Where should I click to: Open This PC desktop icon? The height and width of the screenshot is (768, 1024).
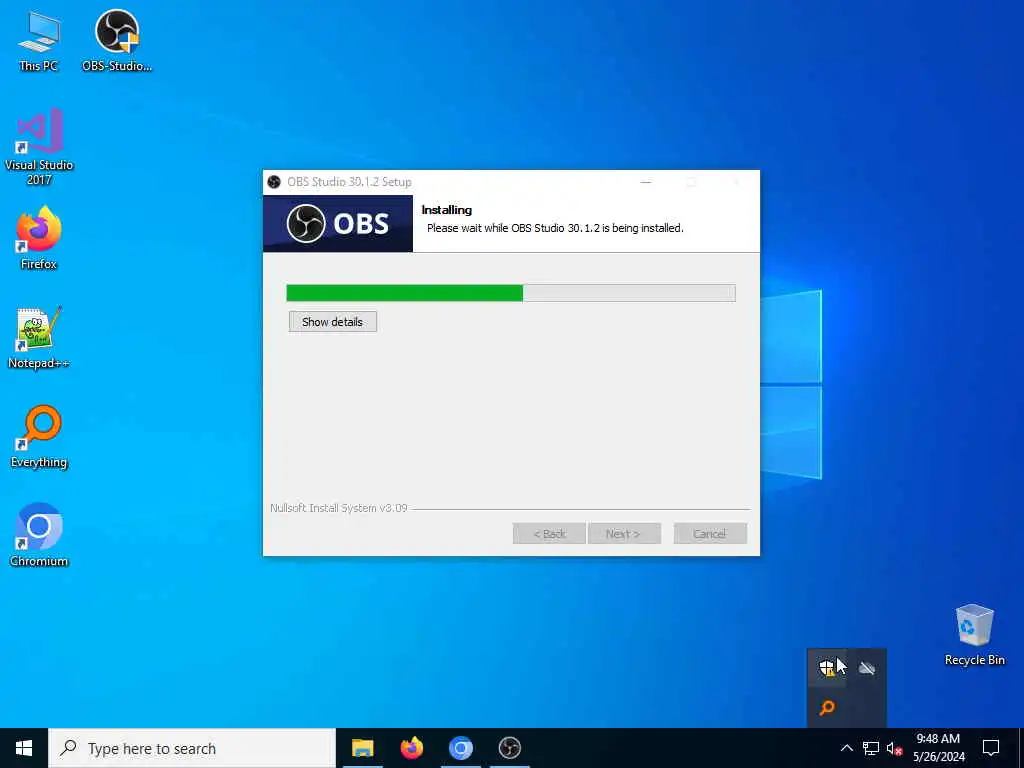point(39,40)
